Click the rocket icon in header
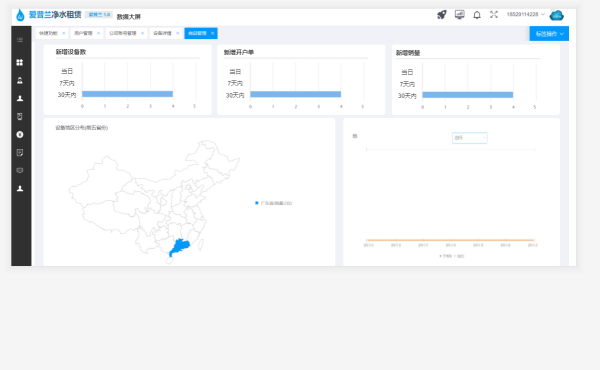The image size is (600, 370). [x=442, y=15]
